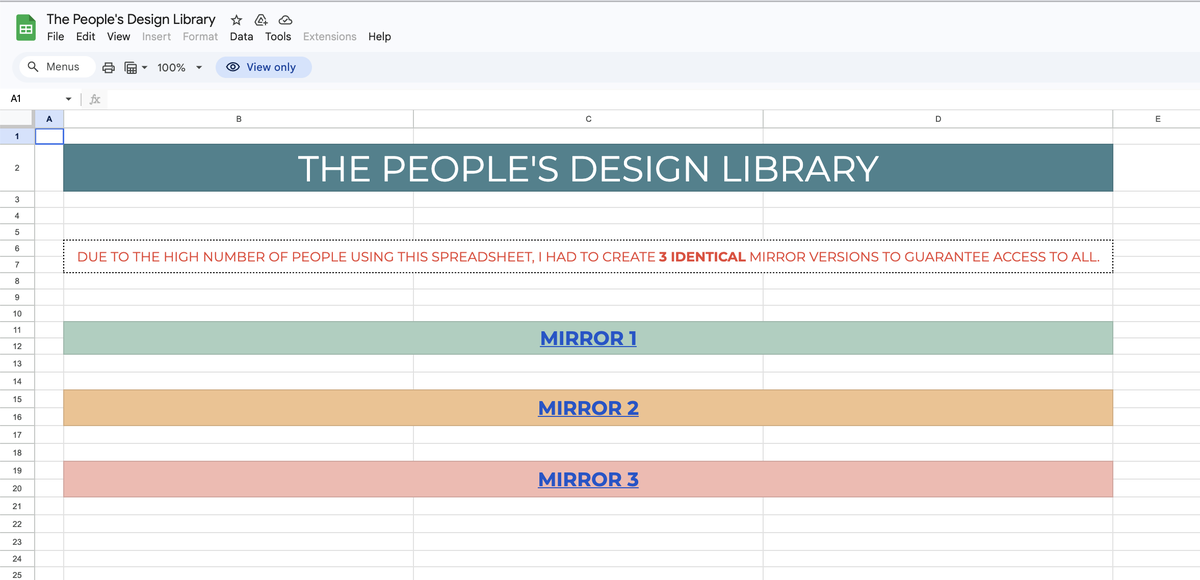Check the cloud document status icon

285,20
